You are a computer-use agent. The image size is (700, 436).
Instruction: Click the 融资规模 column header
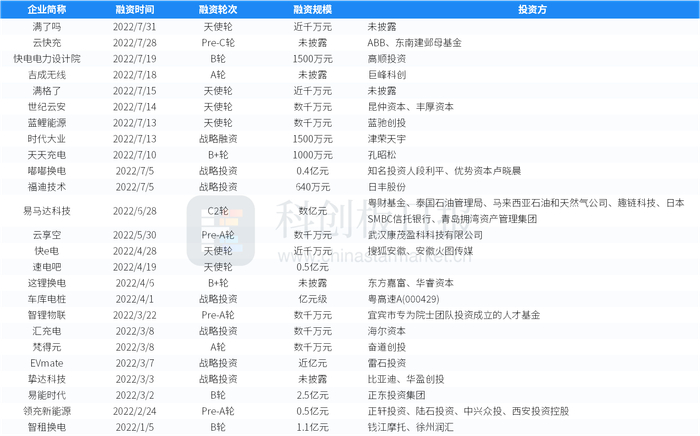(x=312, y=9)
